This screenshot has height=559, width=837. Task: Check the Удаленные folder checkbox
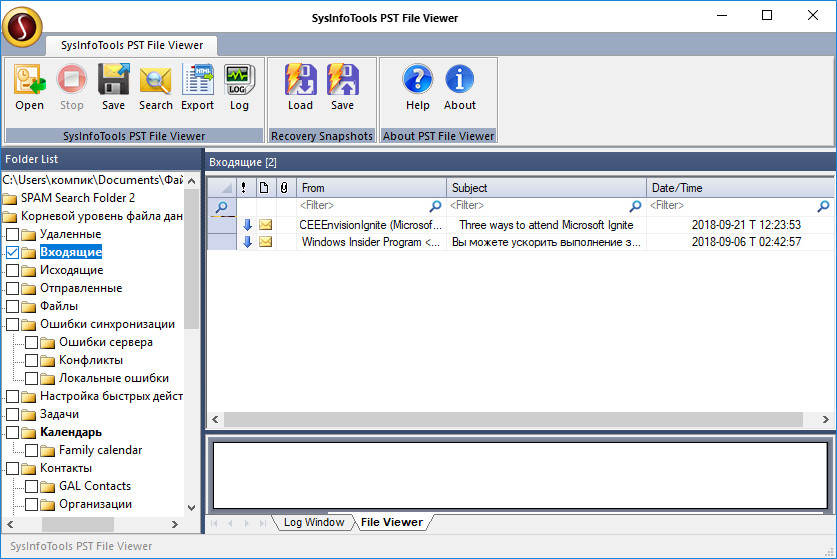pos(13,234)
